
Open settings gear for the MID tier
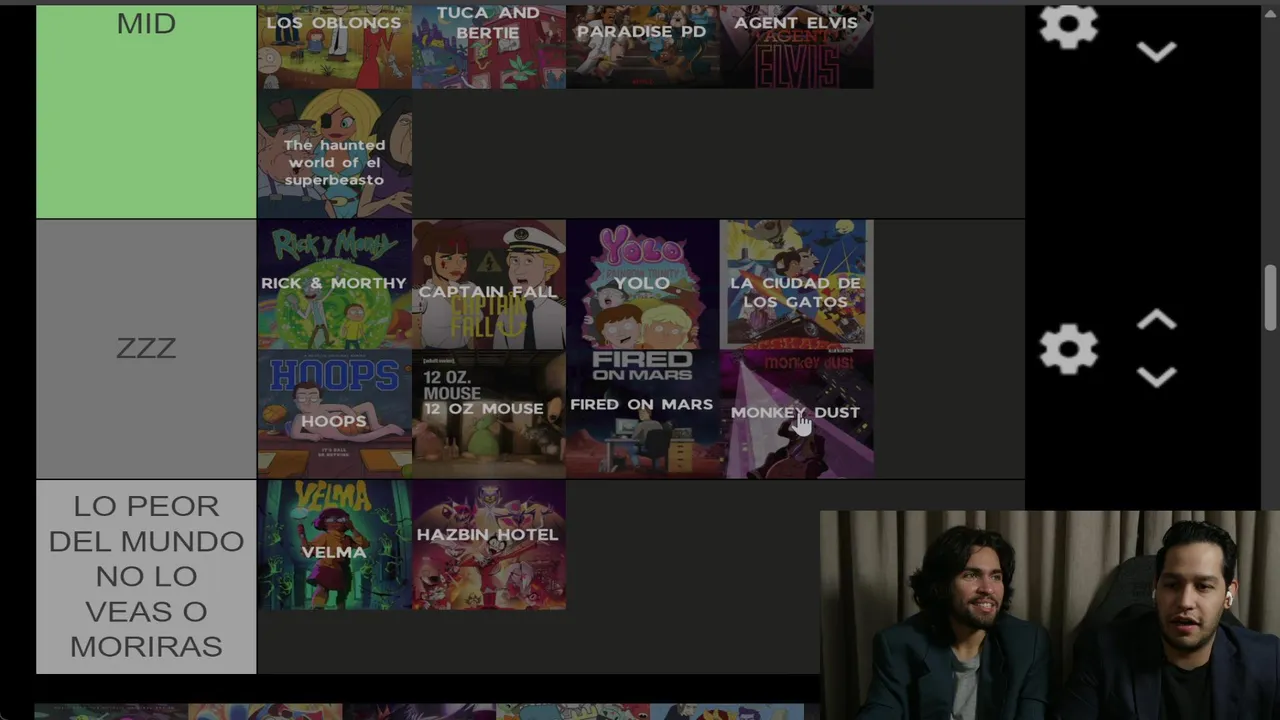pyautogui.click(x=1068, y=25)
